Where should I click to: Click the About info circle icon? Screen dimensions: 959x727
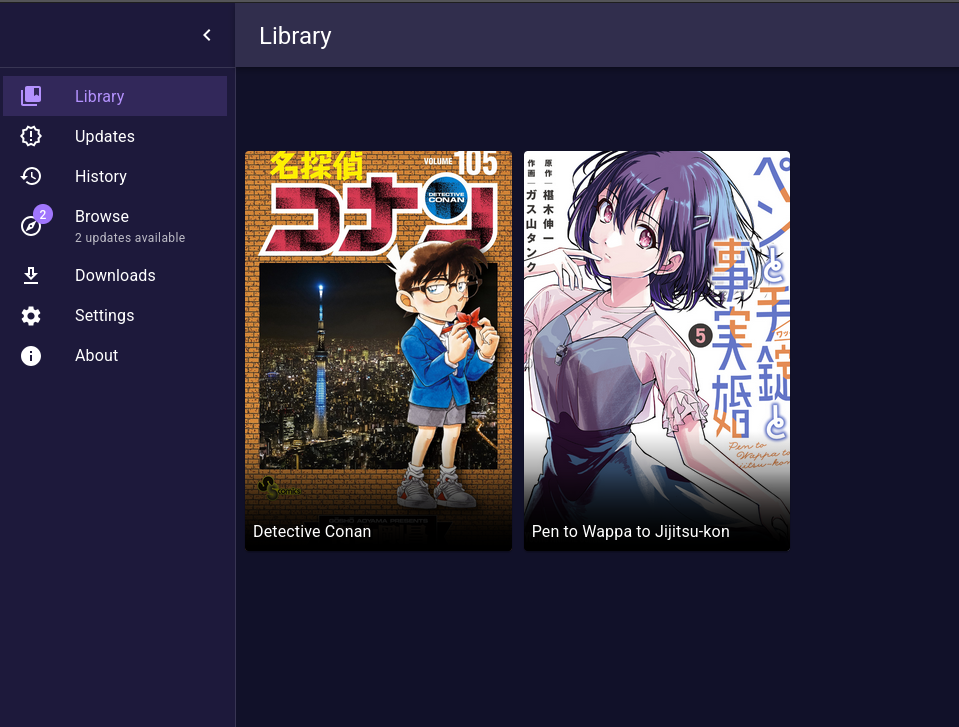(31, 355)
